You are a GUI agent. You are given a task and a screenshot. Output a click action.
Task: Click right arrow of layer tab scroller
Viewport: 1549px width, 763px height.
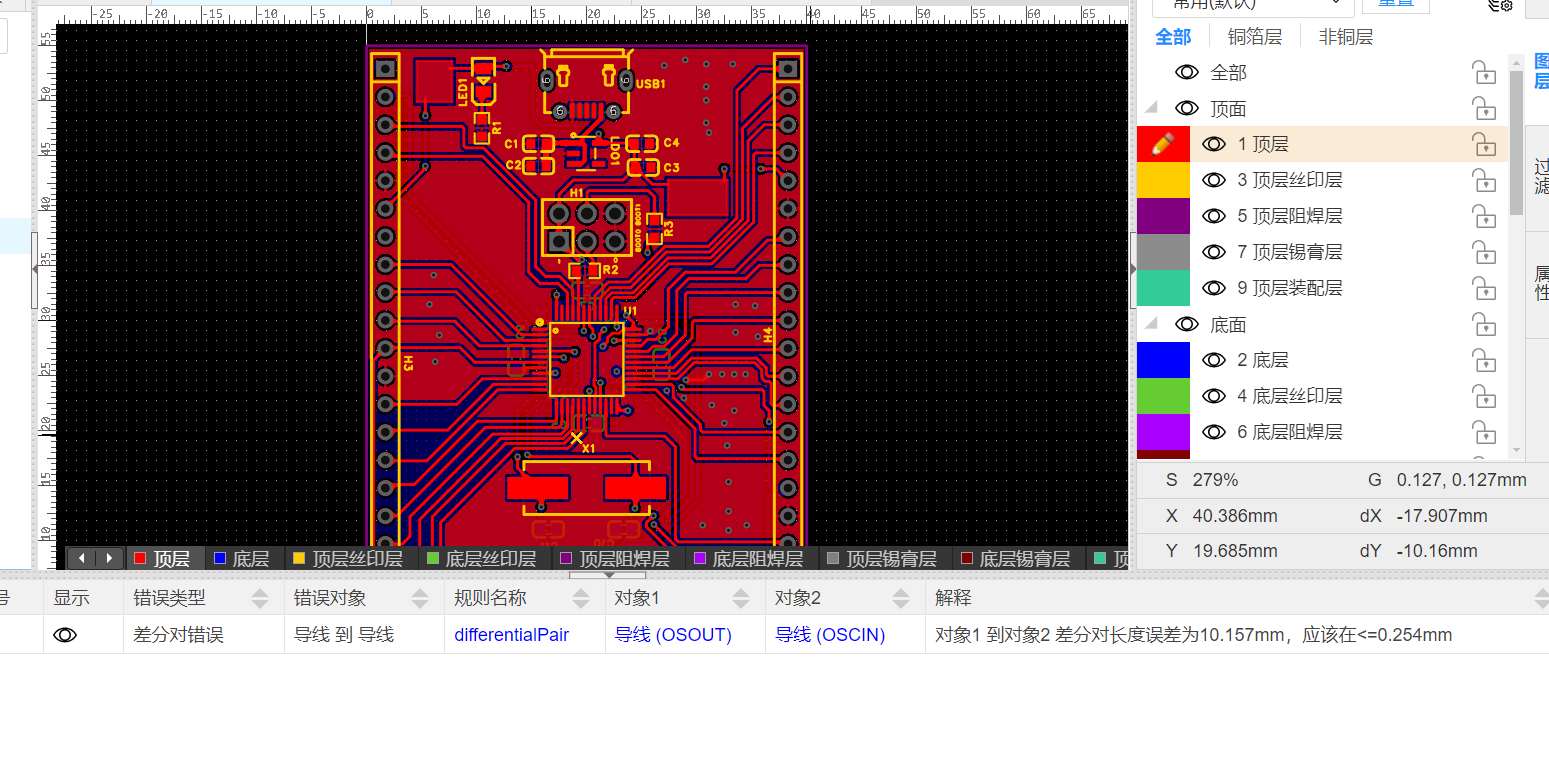pyautogui.click(x=109, y=558)
